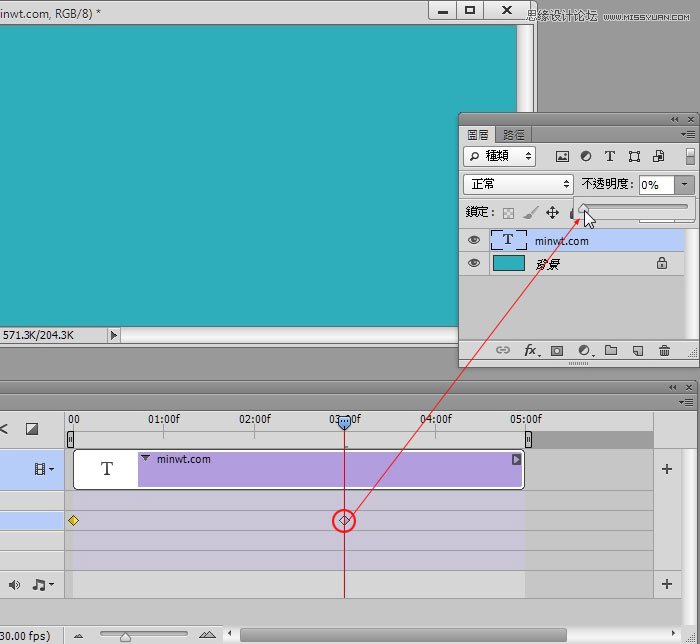Hide the minwt.com text layer
This screenshot has width=700, height=644.
(474, 240)
